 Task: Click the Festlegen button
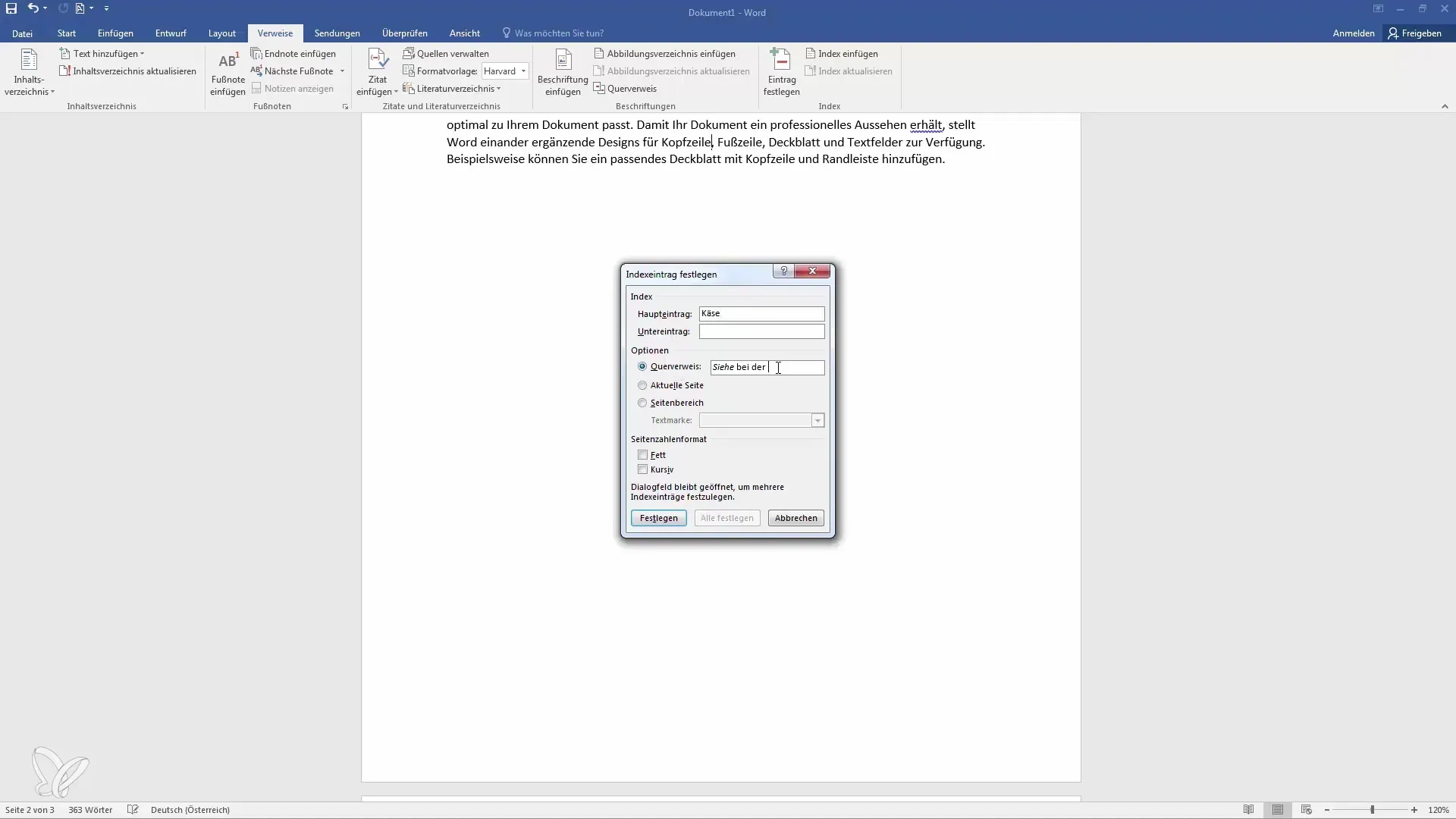click(658, 518)
